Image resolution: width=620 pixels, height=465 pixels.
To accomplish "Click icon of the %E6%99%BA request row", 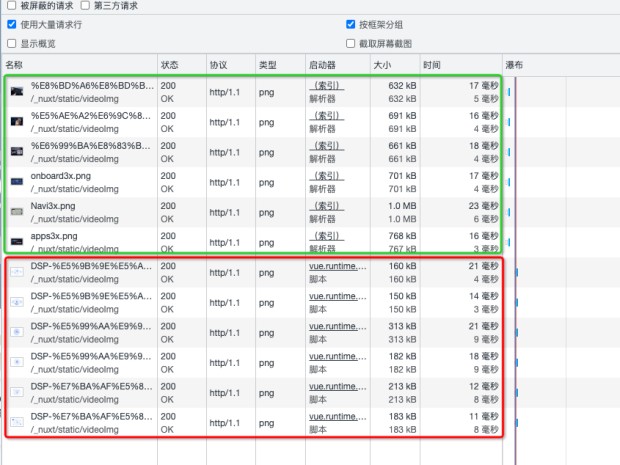I will (x=17, y=151).
